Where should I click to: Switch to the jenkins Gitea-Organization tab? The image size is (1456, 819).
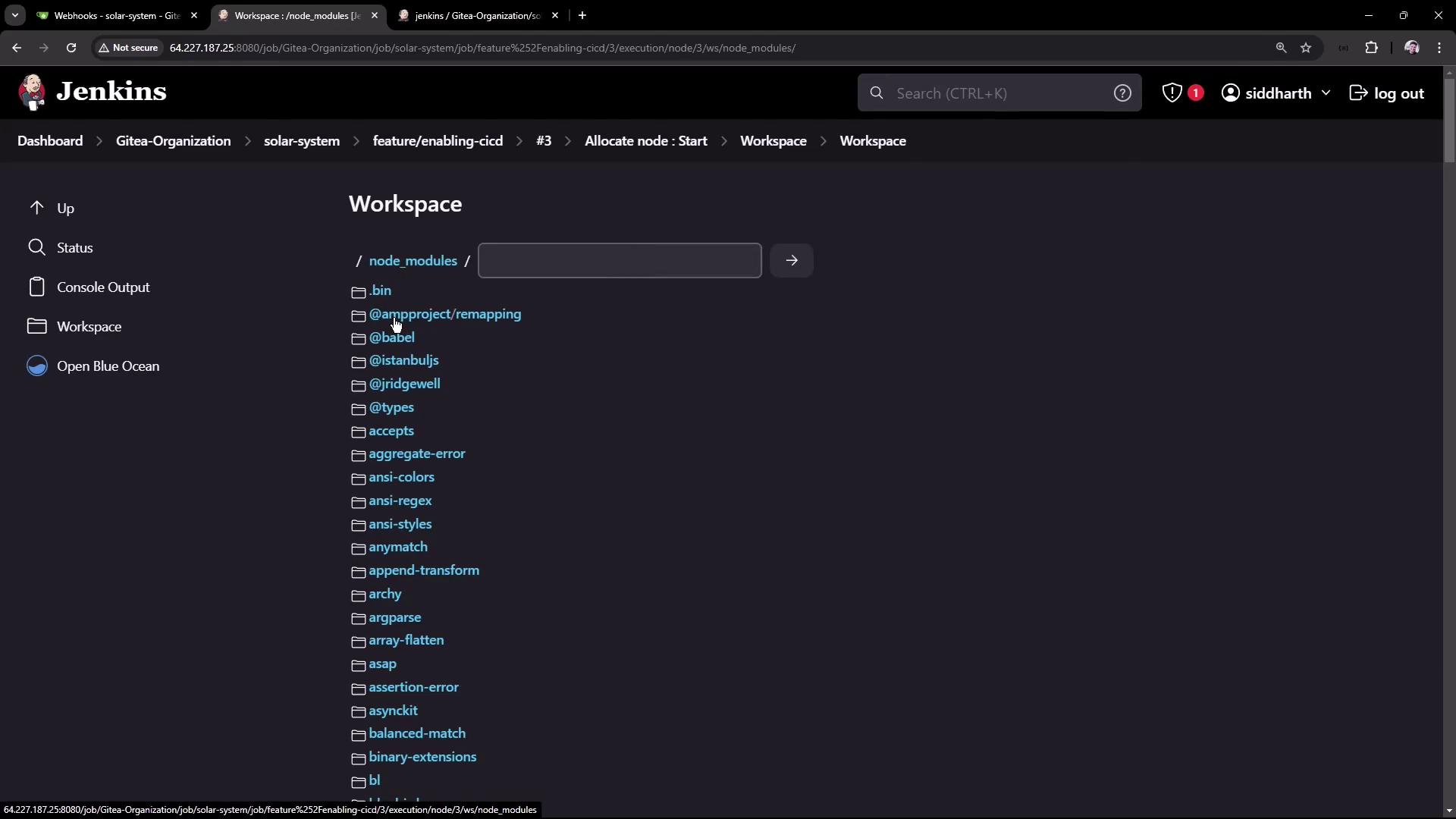click(477, 15)
